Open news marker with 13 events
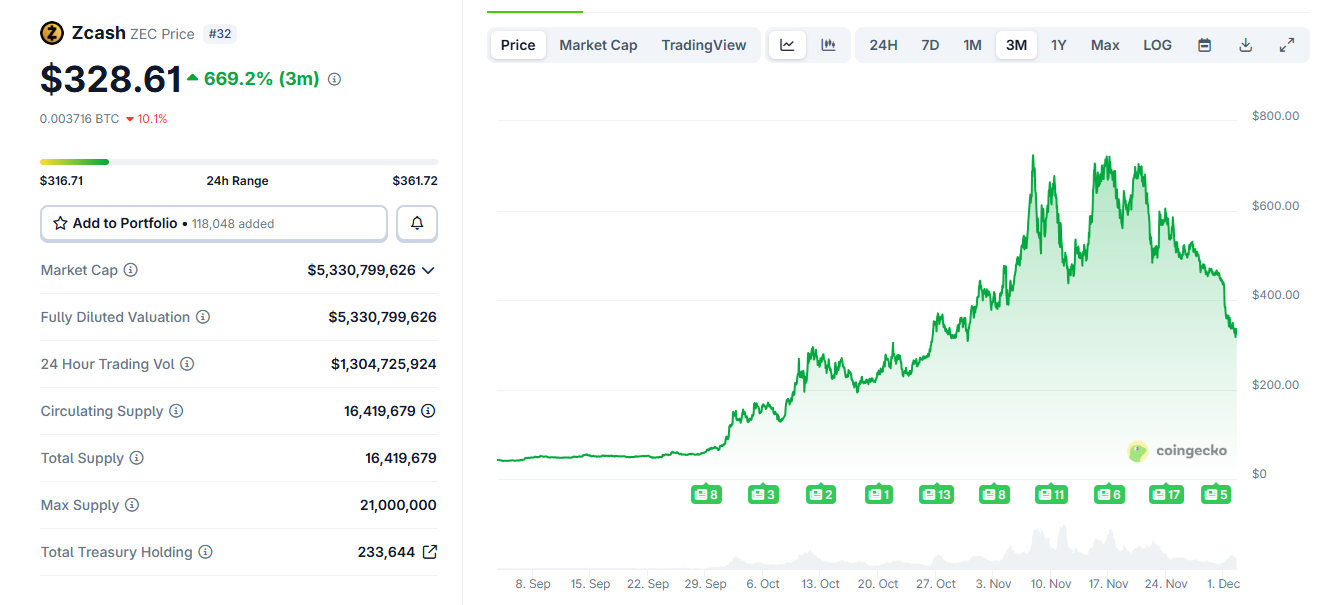Image resolution: width=1336 pixels, height=605 pixels. click(936, 494)
